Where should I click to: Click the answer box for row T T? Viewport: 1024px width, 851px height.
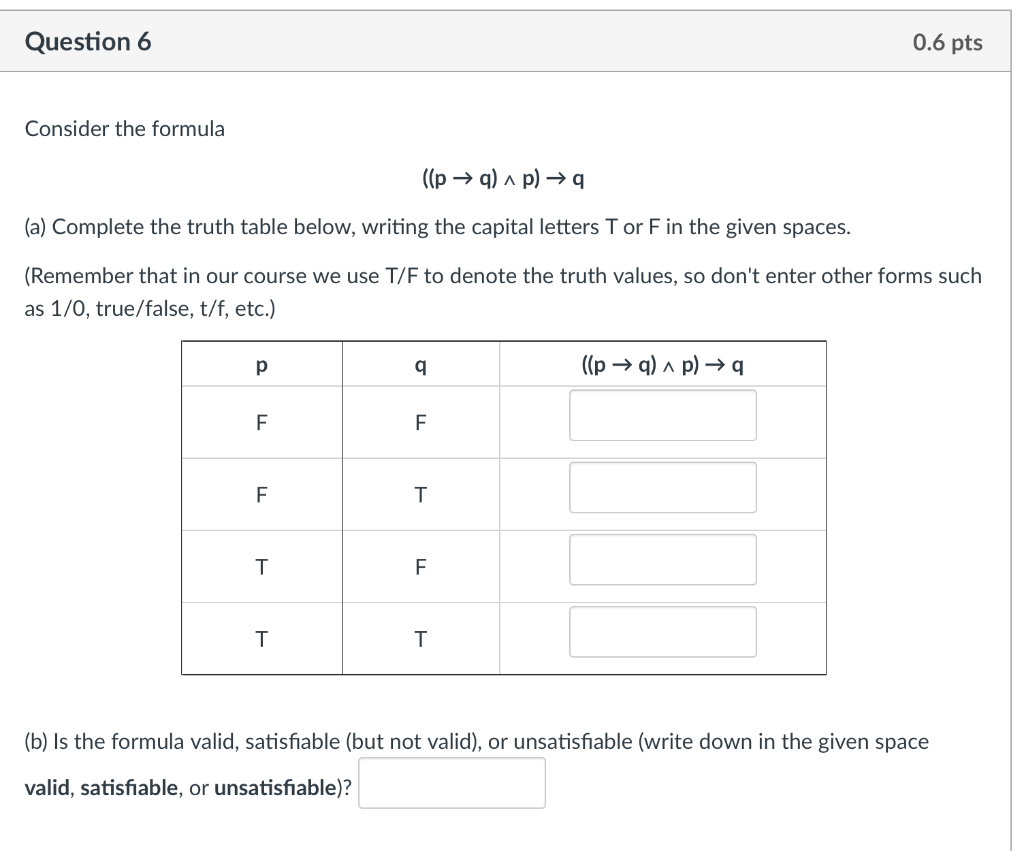(x=663, y=631)
